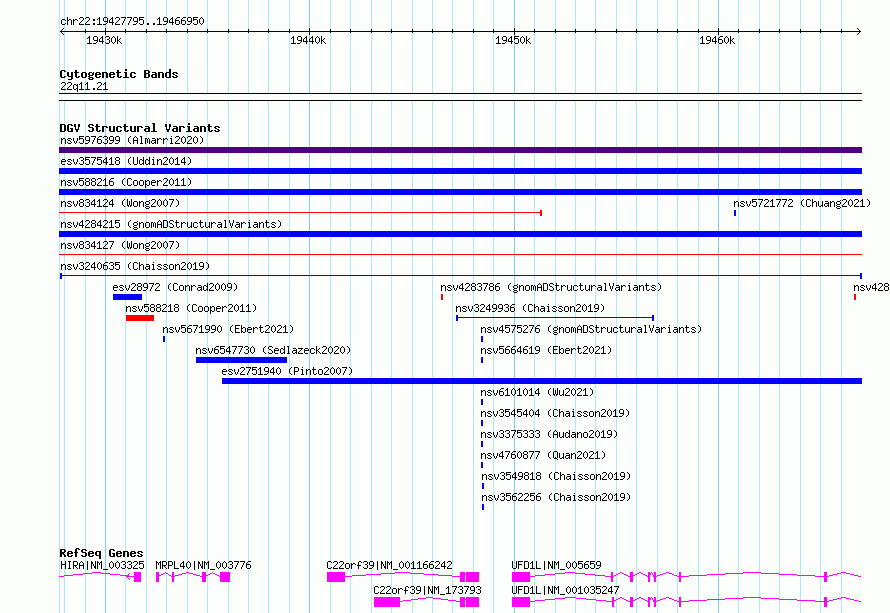Click the nsv3545404 (Chaisson2019) label
The width and height of the screenshot is (890, 613).
coord(555,413)
